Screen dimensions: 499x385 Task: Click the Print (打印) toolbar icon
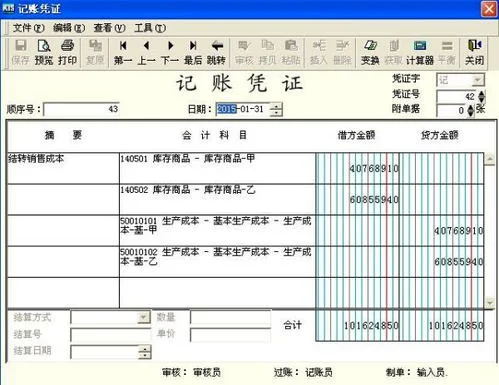pos(67,53)
